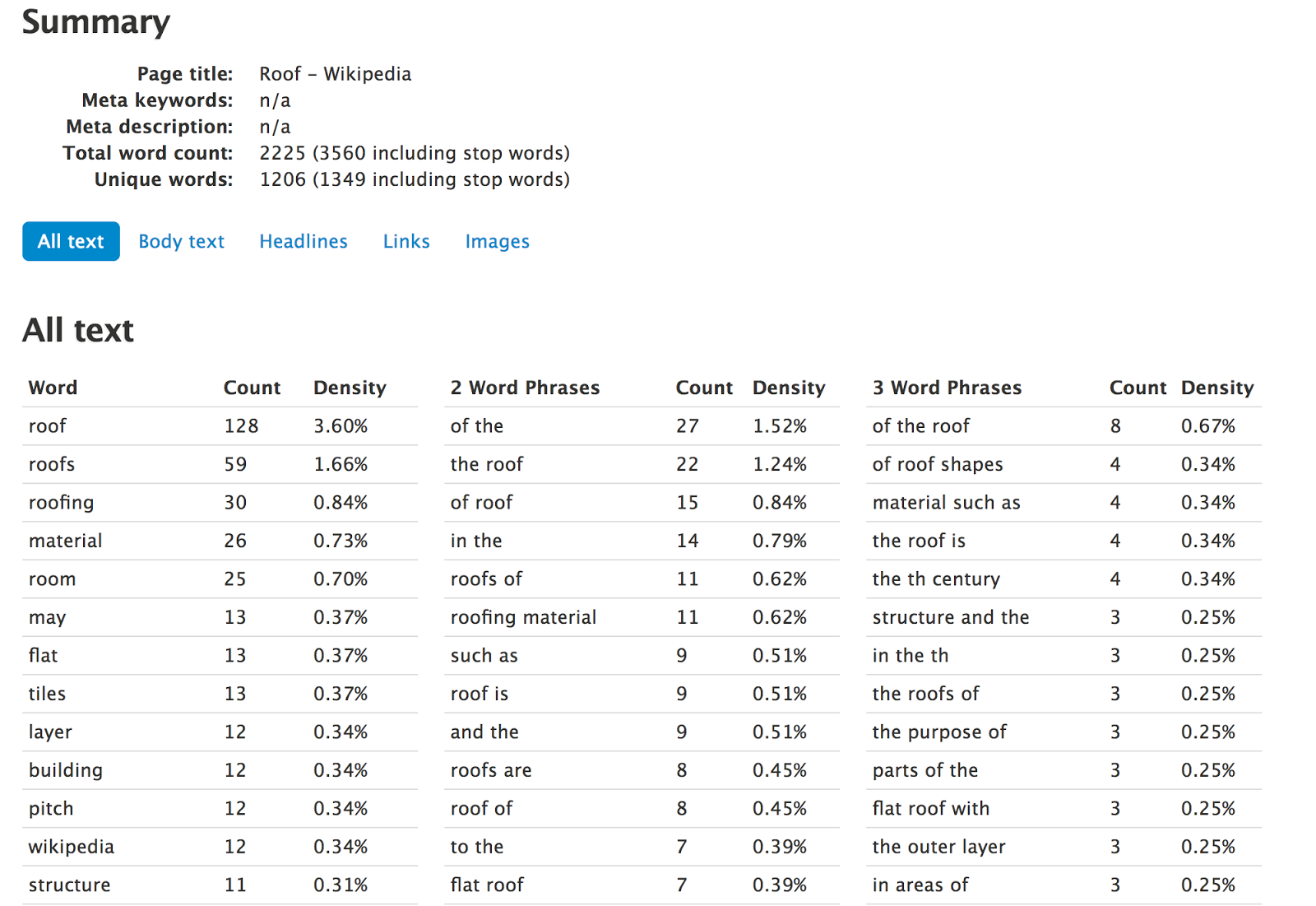Click the 3.60% density value for roof

(341, 426)
